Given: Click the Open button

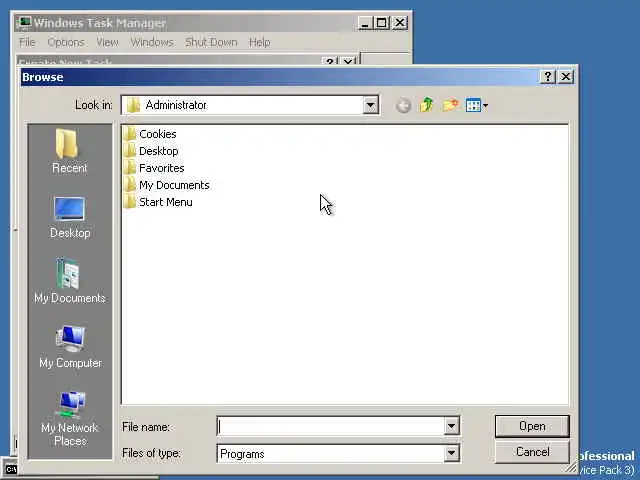Looking at the screenshot, I should tap(532, 426).
